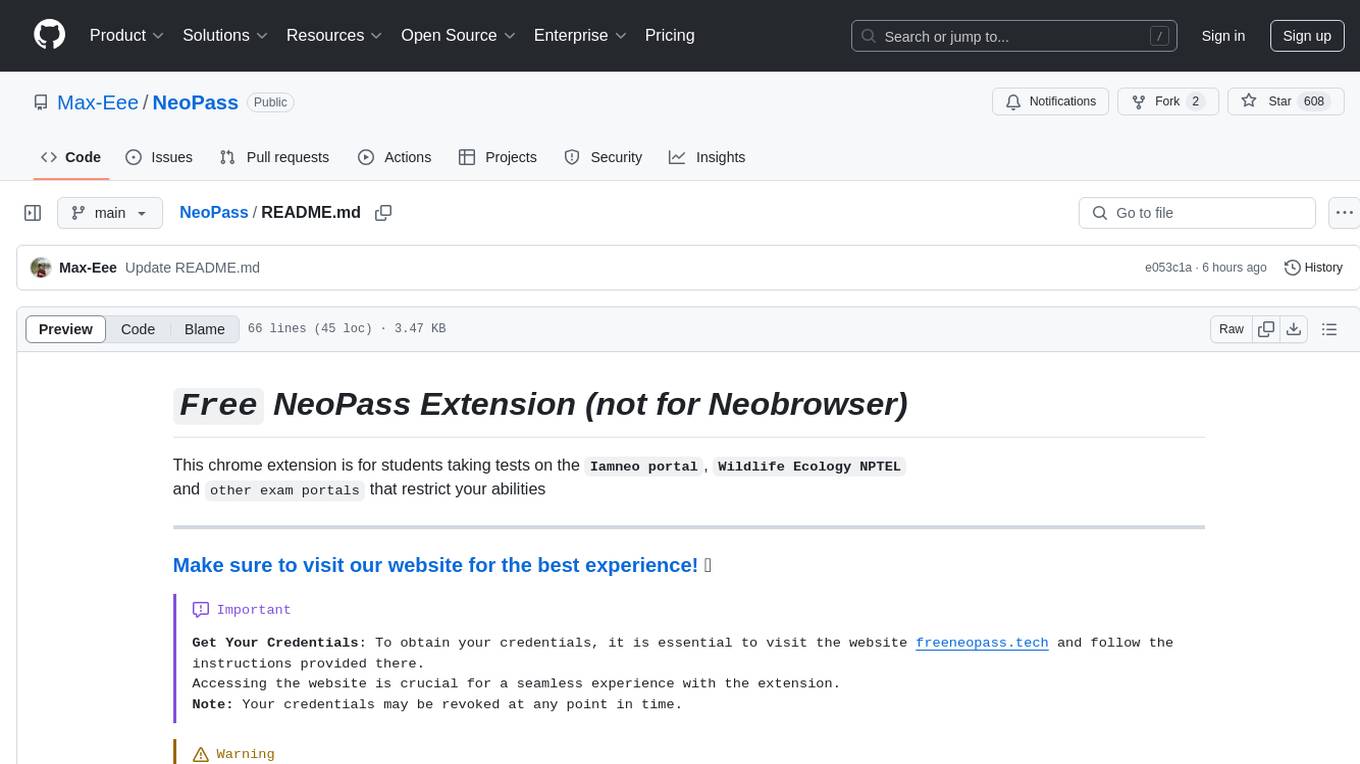The width and height of the screenshot is (1360, 764).
Task: Click the Warning callout icon
Action: click(201, 754)
